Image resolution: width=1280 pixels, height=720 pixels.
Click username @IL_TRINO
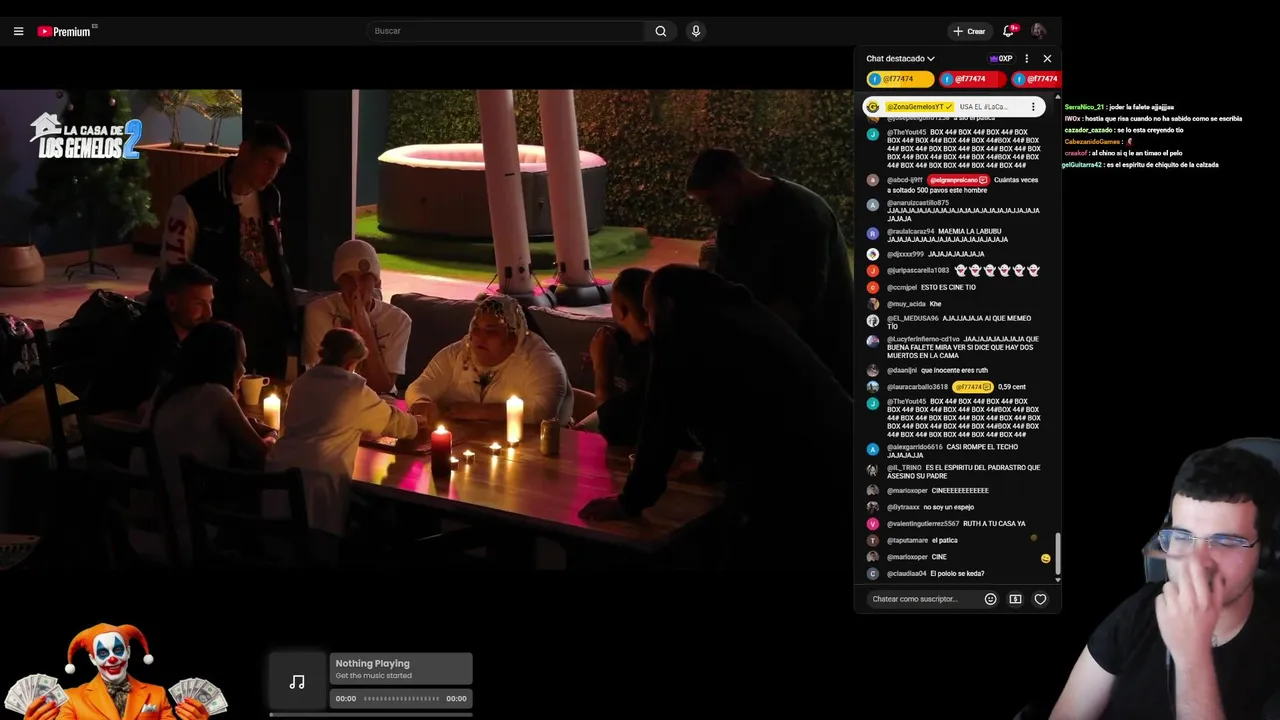(904, 468)
